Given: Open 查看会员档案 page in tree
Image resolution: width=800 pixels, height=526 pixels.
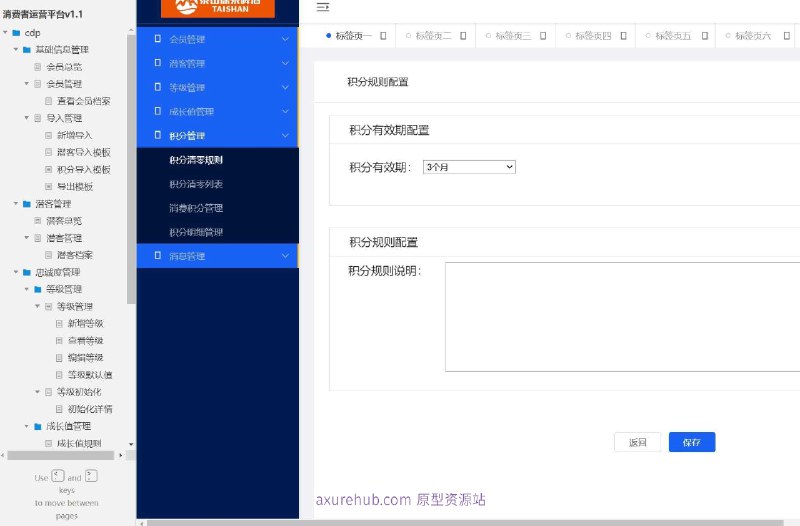Looking at the screenshot, I should pyautogui.click(x=84, y=101).
